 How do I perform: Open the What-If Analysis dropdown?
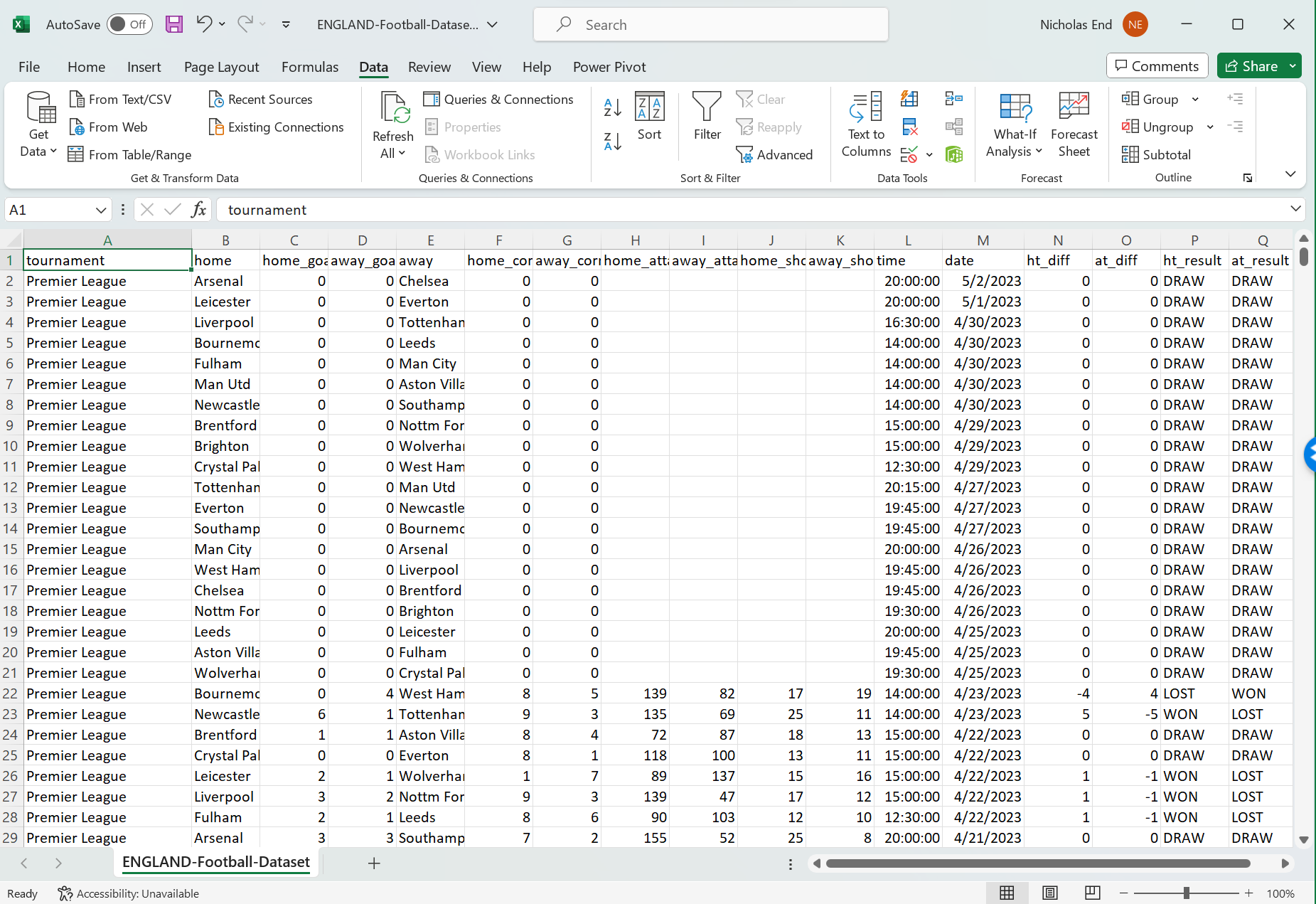click(1015, 124)
